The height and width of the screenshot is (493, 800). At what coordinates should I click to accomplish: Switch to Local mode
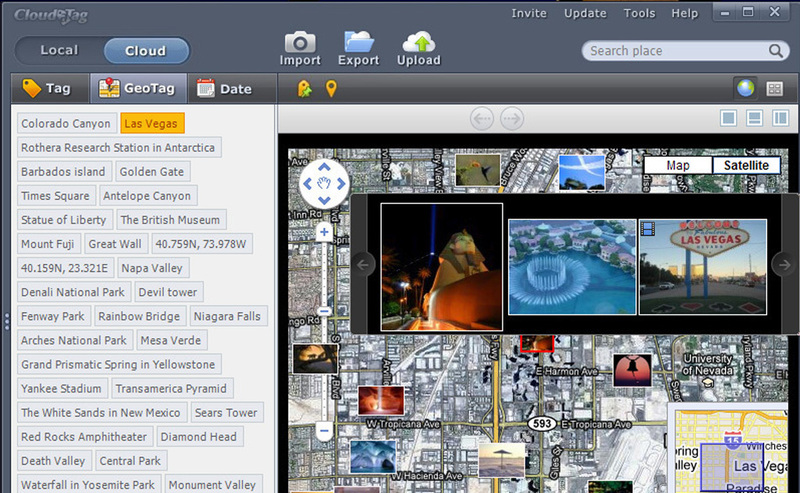click(59, 50)
